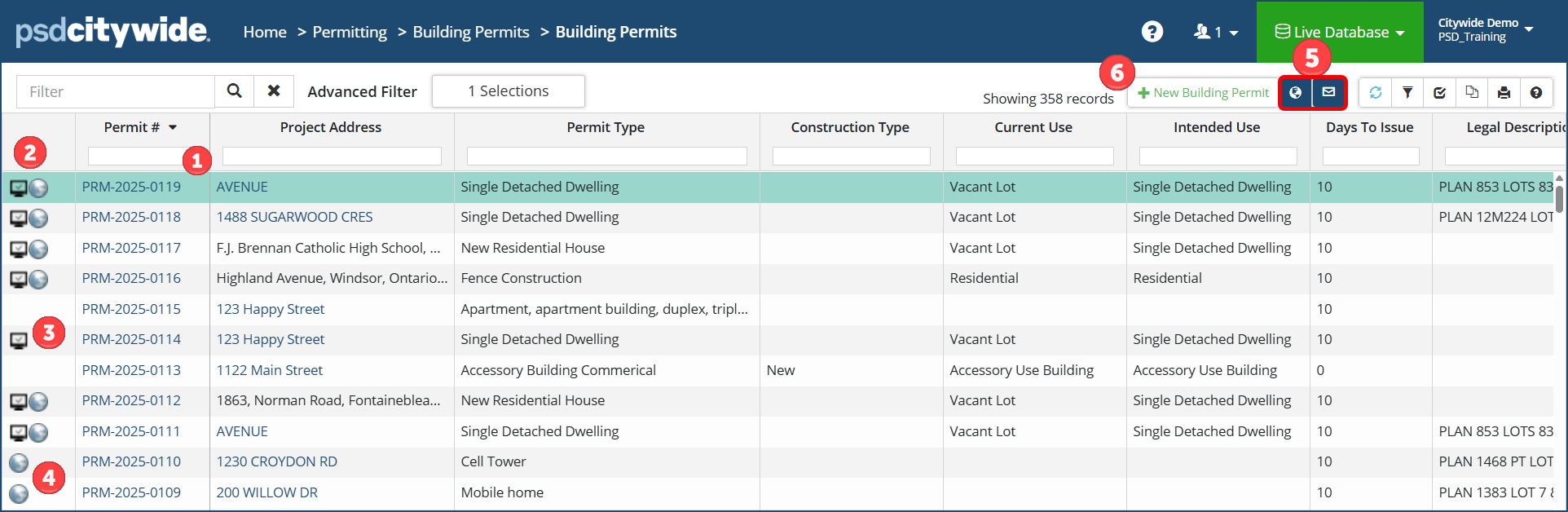Expand the Live Database dropdown

tap(1340, 32)
